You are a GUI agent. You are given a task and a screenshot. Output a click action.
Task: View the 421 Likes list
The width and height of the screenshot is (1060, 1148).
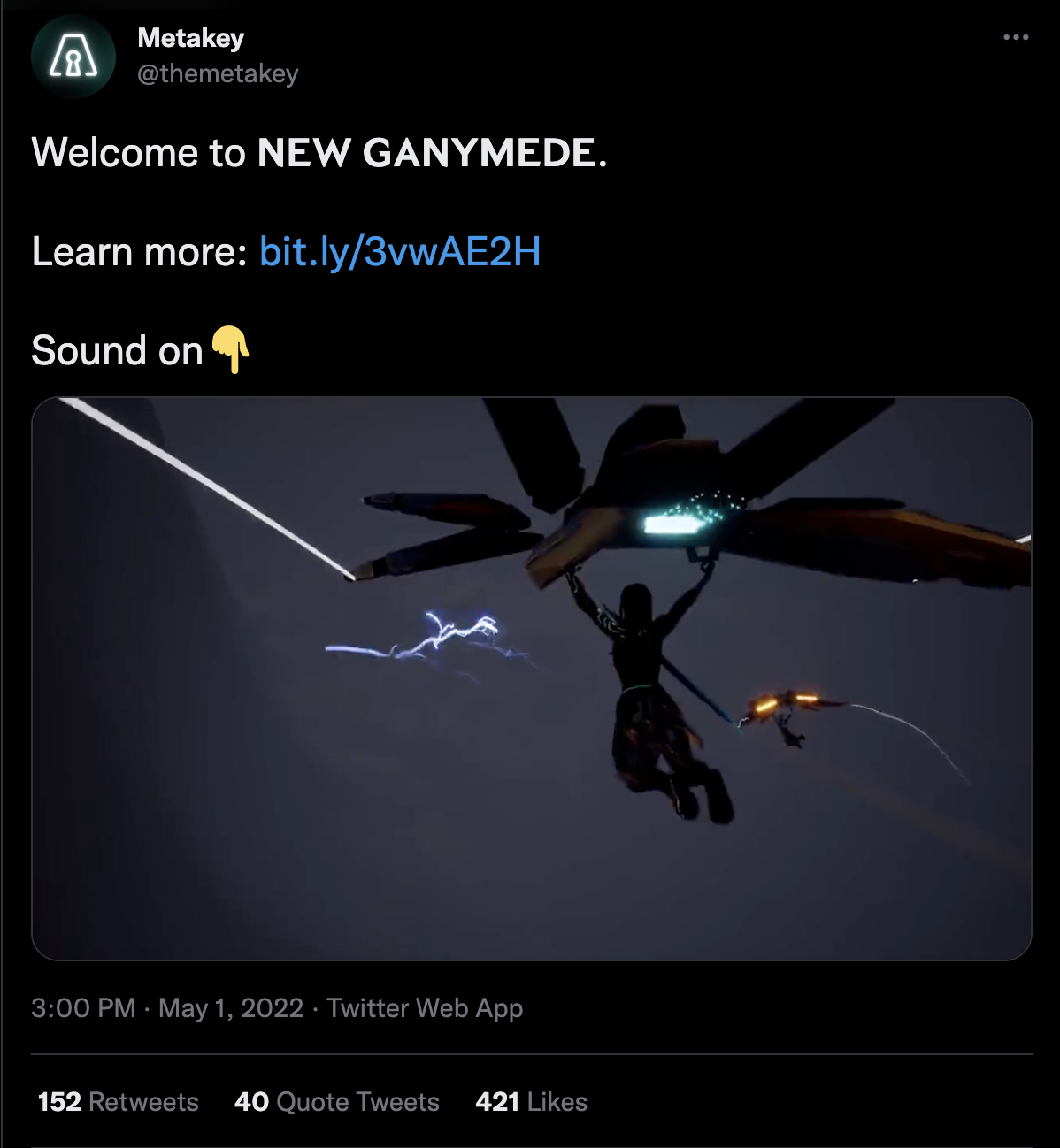point(532,1102)
